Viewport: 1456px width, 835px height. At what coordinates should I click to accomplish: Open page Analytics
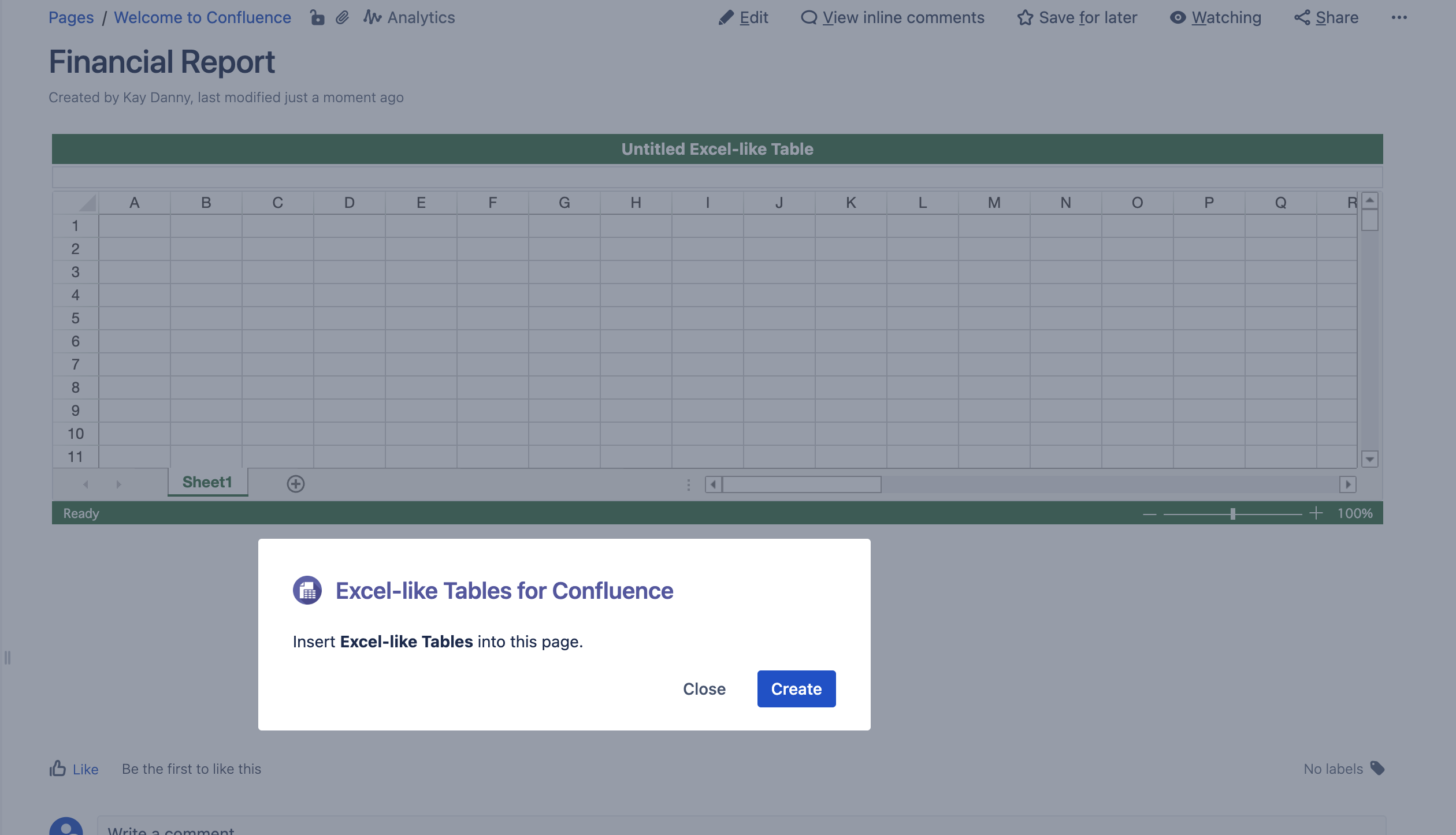410,18
